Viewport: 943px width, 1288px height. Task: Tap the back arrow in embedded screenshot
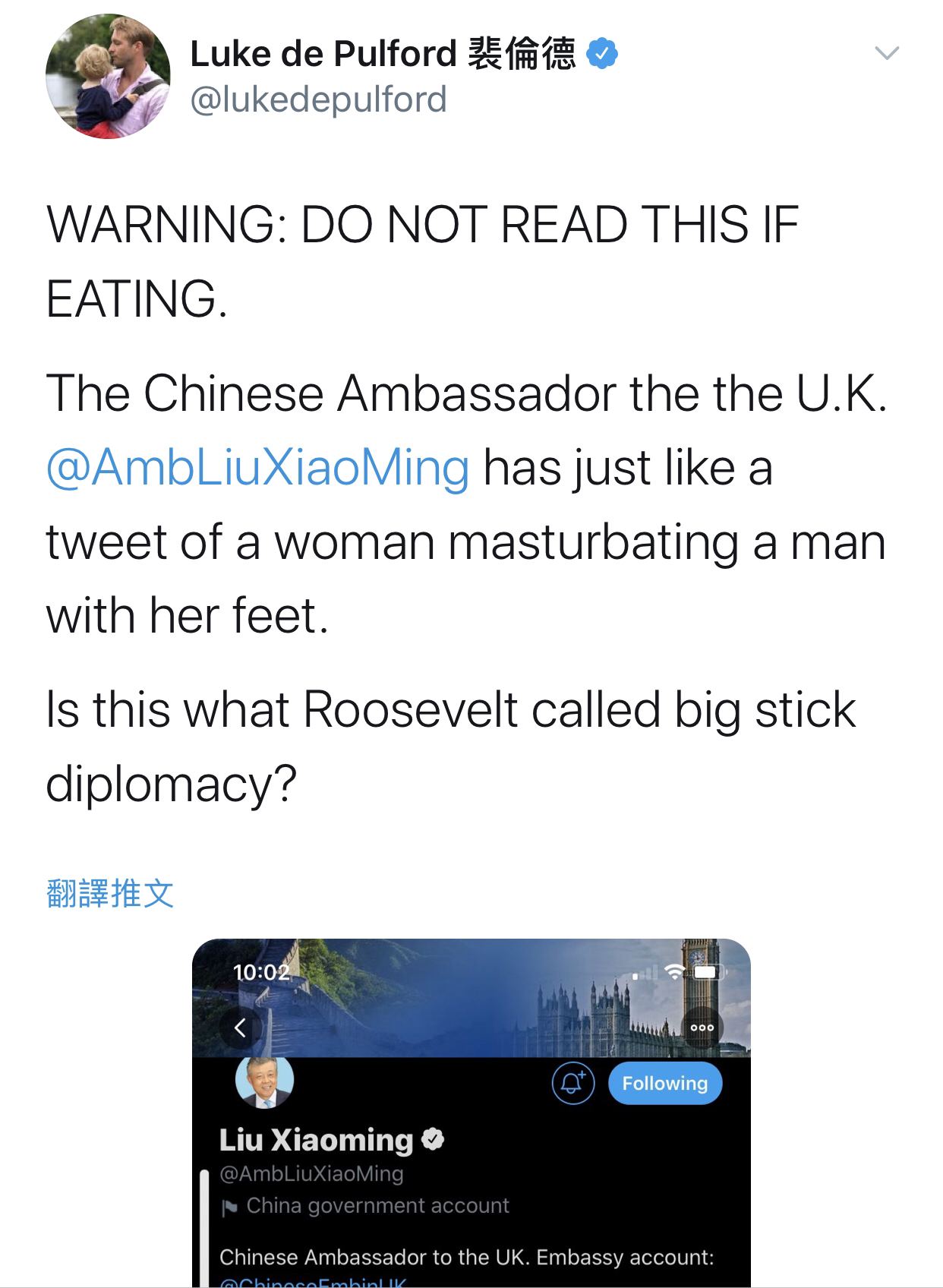[x=240, y=1028]
